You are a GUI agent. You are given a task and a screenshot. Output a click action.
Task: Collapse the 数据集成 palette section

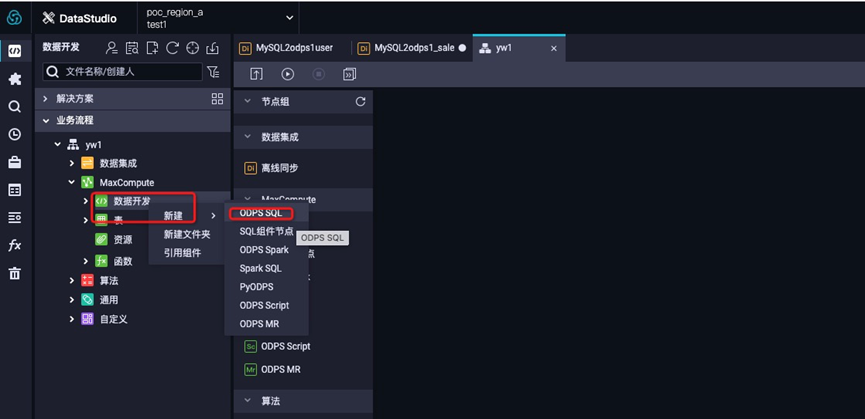248,137
